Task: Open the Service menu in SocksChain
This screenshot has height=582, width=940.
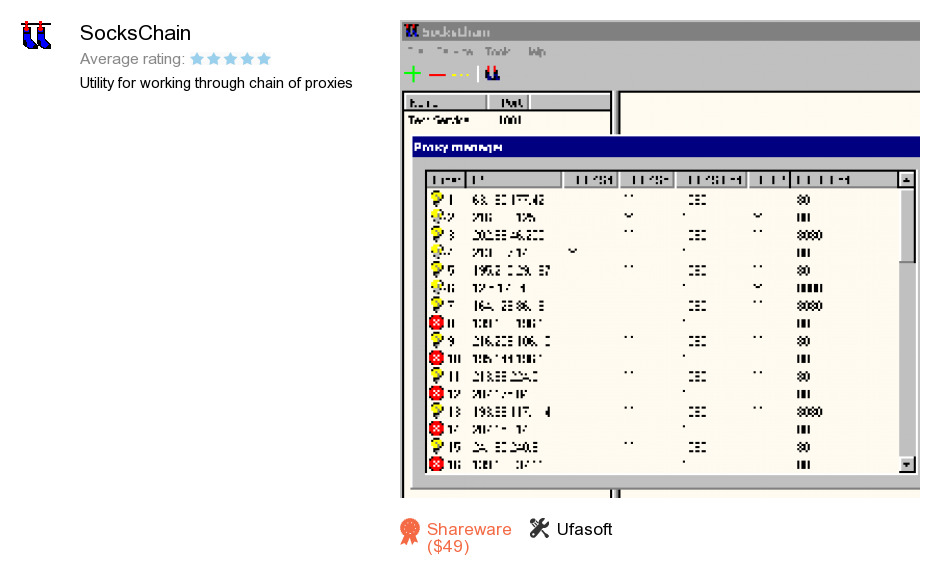Action: pyautogui.click(x=454, y=52)
